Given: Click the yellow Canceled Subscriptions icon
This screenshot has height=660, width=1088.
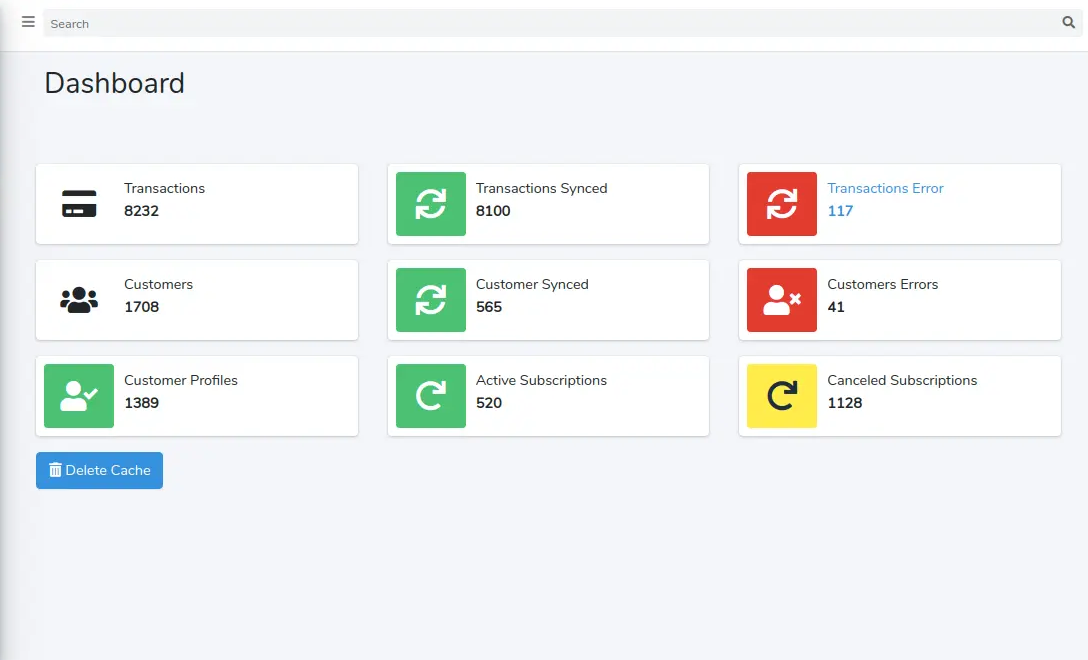Looking at the screenshot, I should pos(781,396).
